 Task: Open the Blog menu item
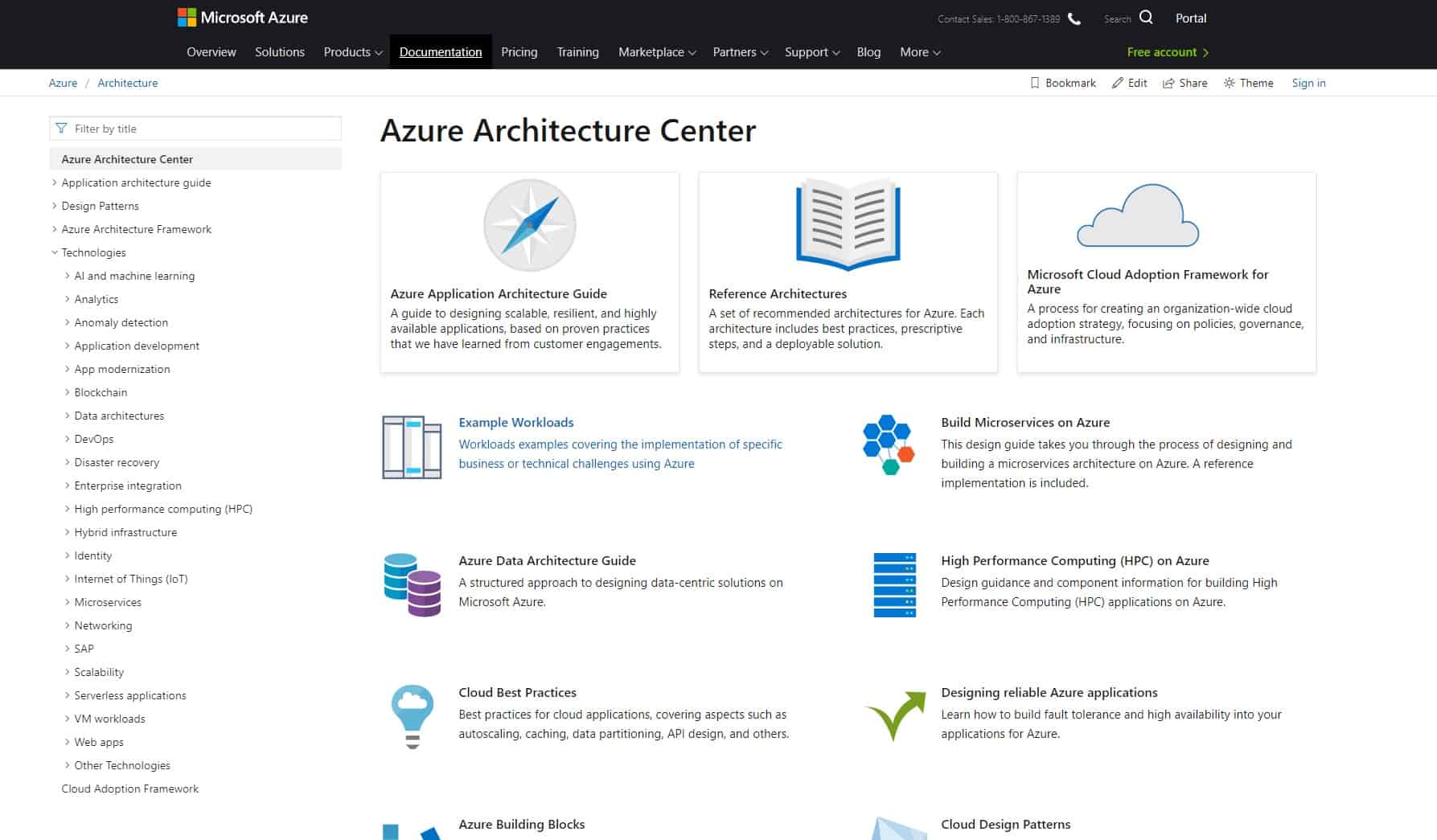point(868,51)
